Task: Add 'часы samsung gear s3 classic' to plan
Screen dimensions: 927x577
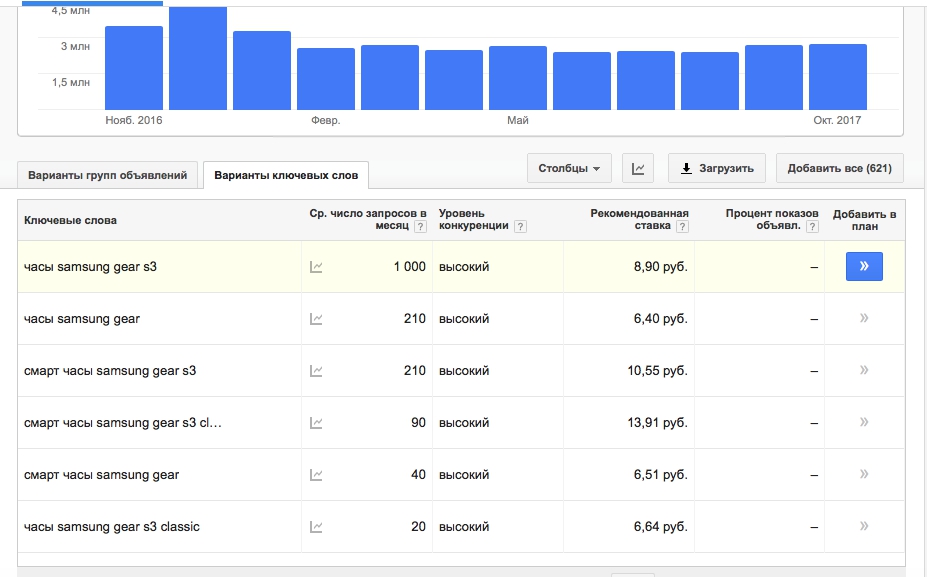Action: coord(864,526)
